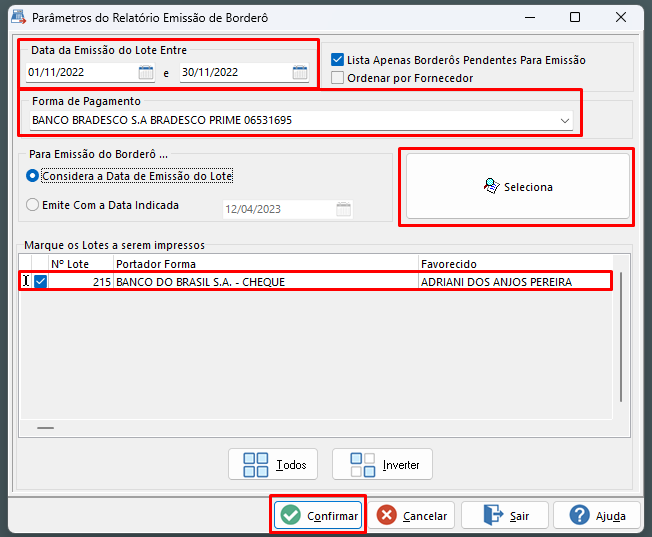652x537 pixels.
Task: Click the application icon in title bar
Action: point(18,17)
